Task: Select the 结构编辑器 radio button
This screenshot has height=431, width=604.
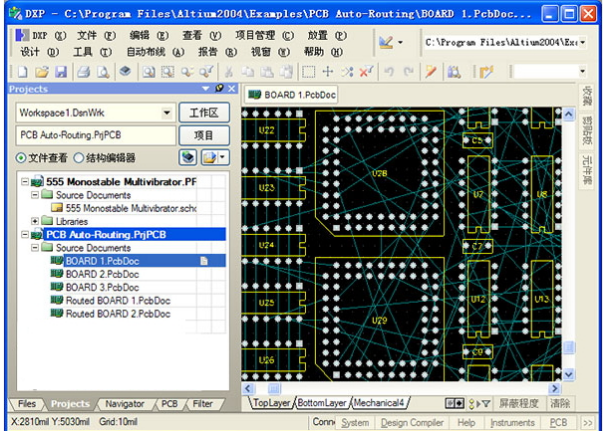Action: [79, 158]
